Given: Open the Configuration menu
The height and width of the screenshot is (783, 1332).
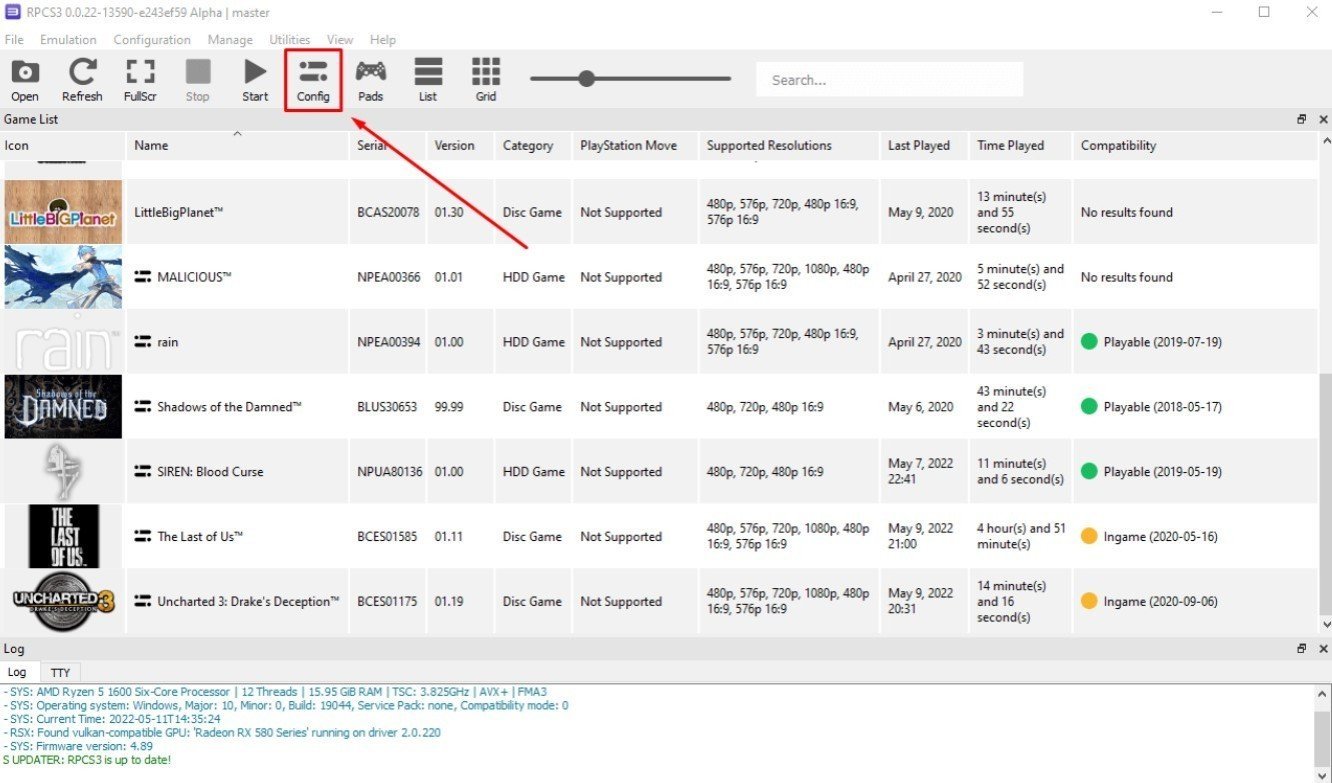Looking at the screenshot, I should pyautogui.click(x=152, y=40).
